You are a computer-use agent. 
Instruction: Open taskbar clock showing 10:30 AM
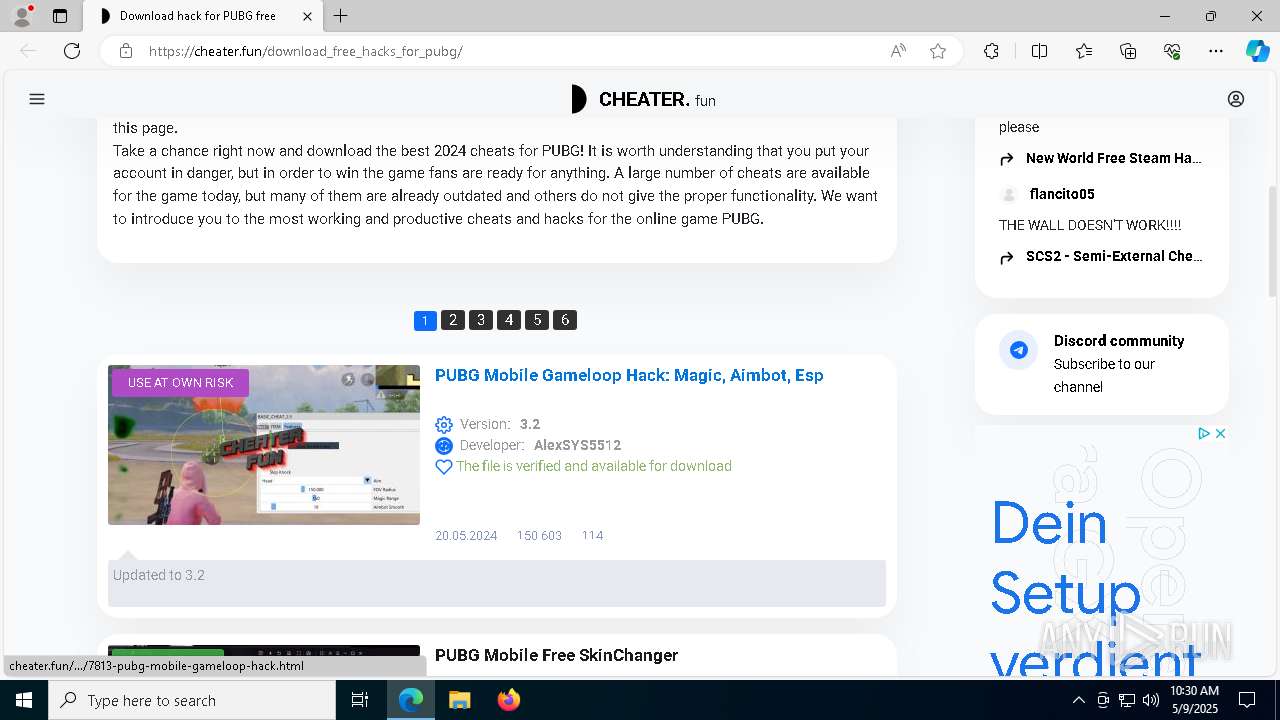(x=1194, y=700)
